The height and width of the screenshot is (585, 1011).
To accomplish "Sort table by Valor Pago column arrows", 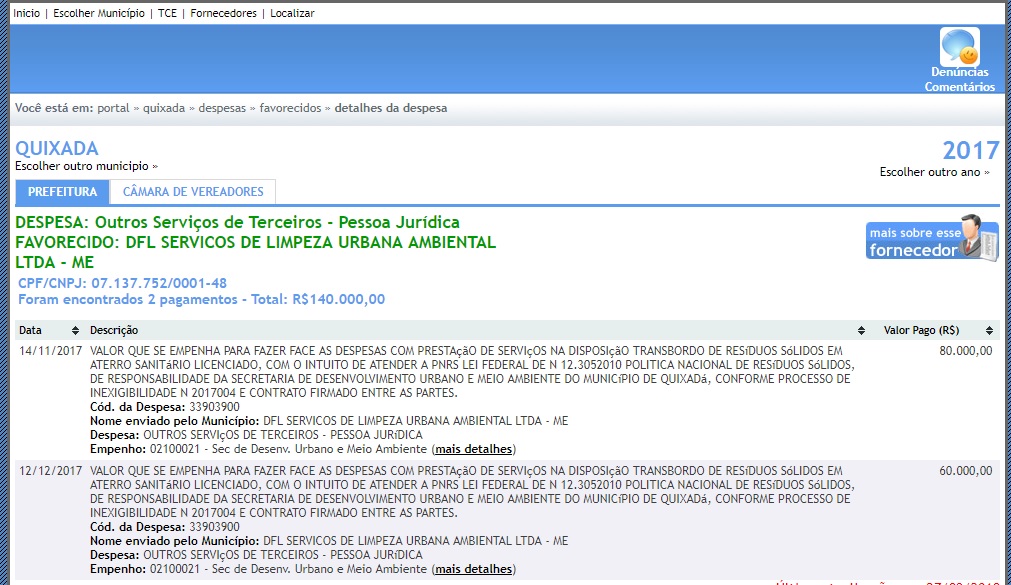I will tap(990, 330).
